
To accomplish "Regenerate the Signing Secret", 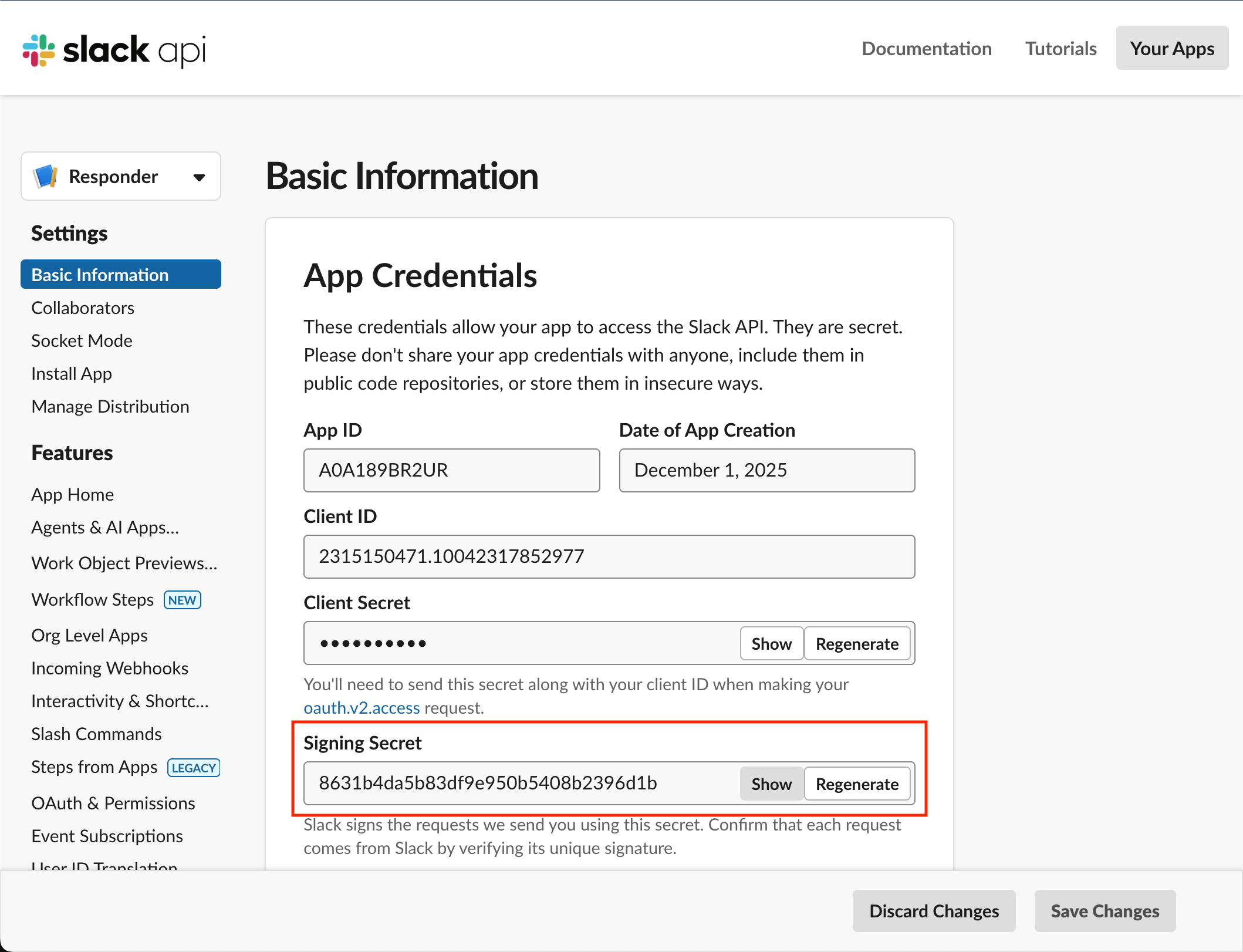I will (x=856, y=784).
